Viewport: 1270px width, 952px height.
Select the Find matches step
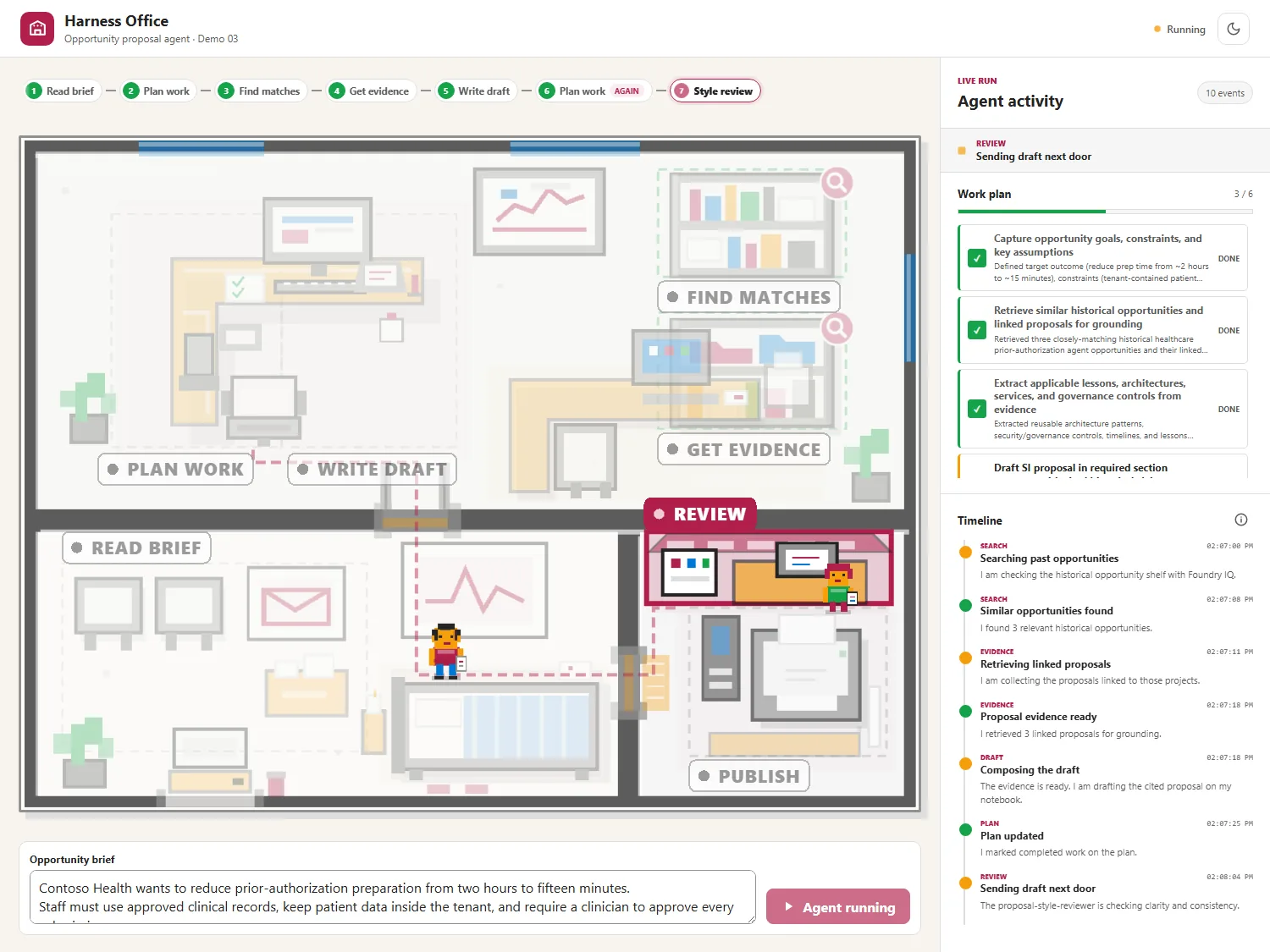pos(261,91)
